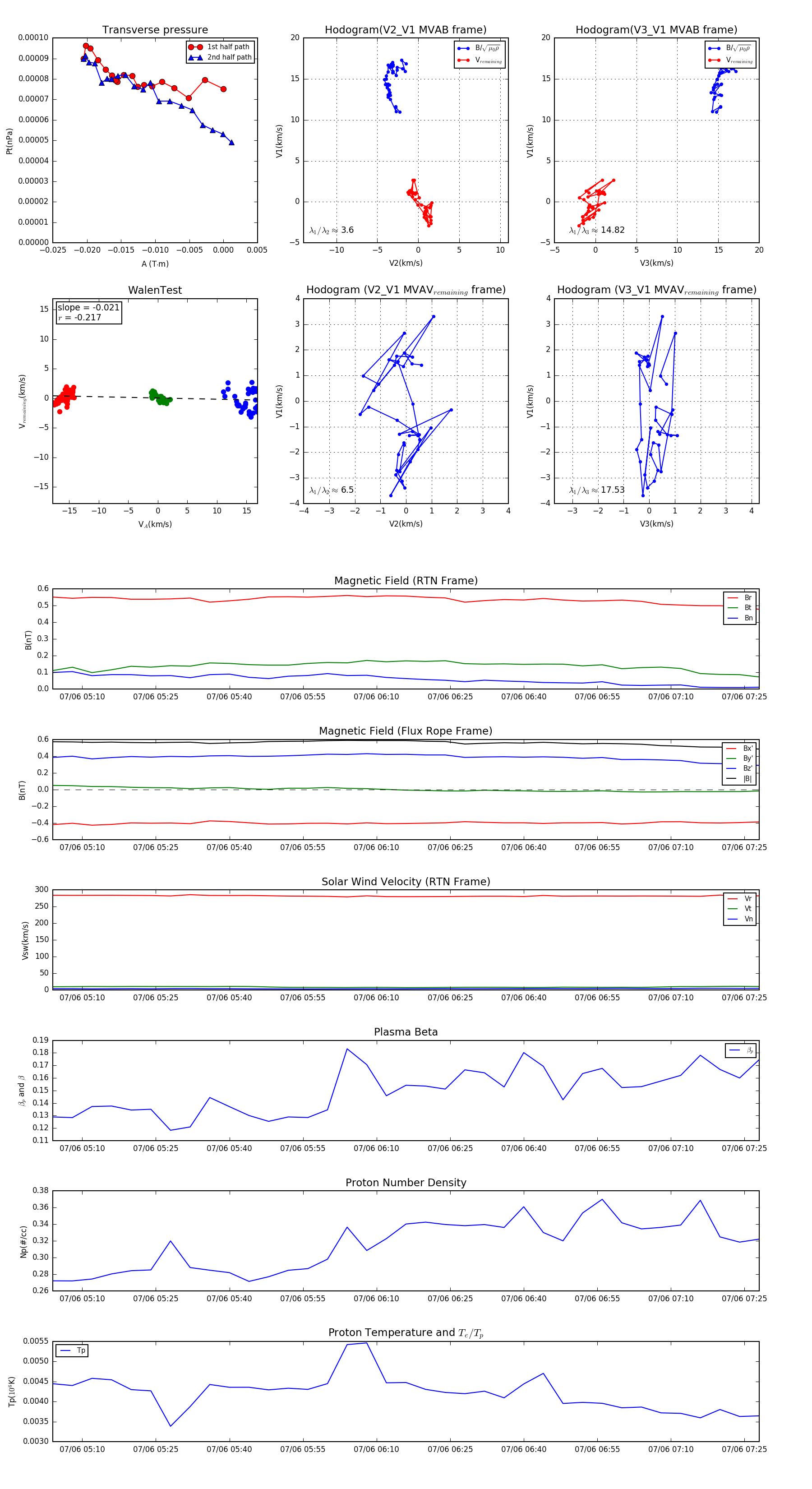
Task: Select the Bt legend entry
Action: [740, 607]
